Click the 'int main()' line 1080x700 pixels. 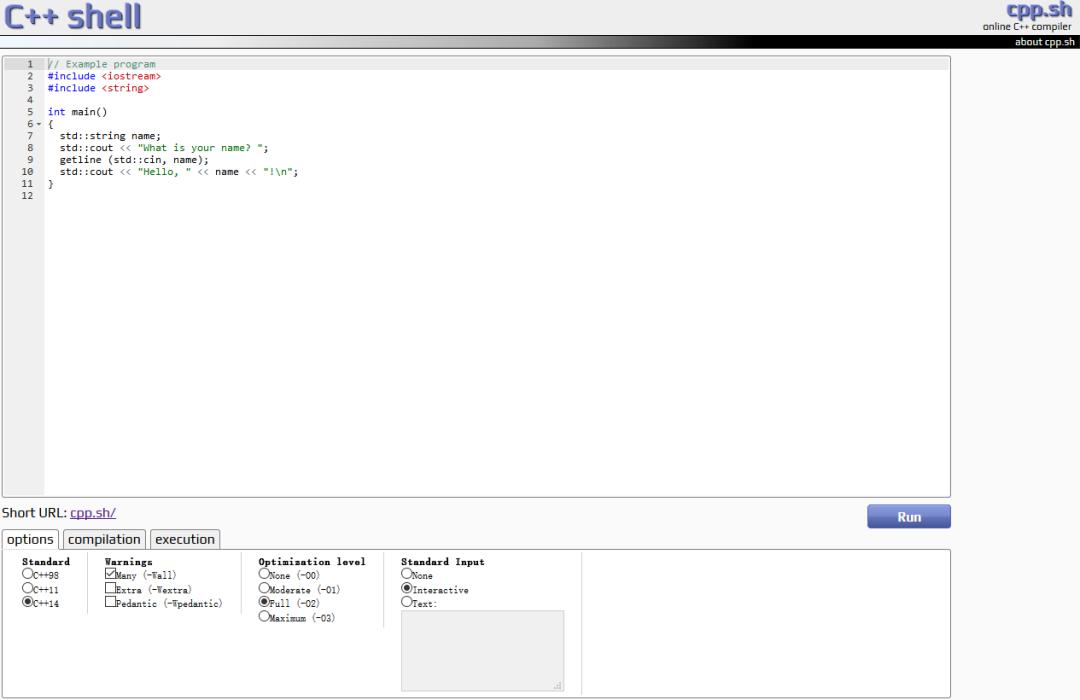click(78, 112)
